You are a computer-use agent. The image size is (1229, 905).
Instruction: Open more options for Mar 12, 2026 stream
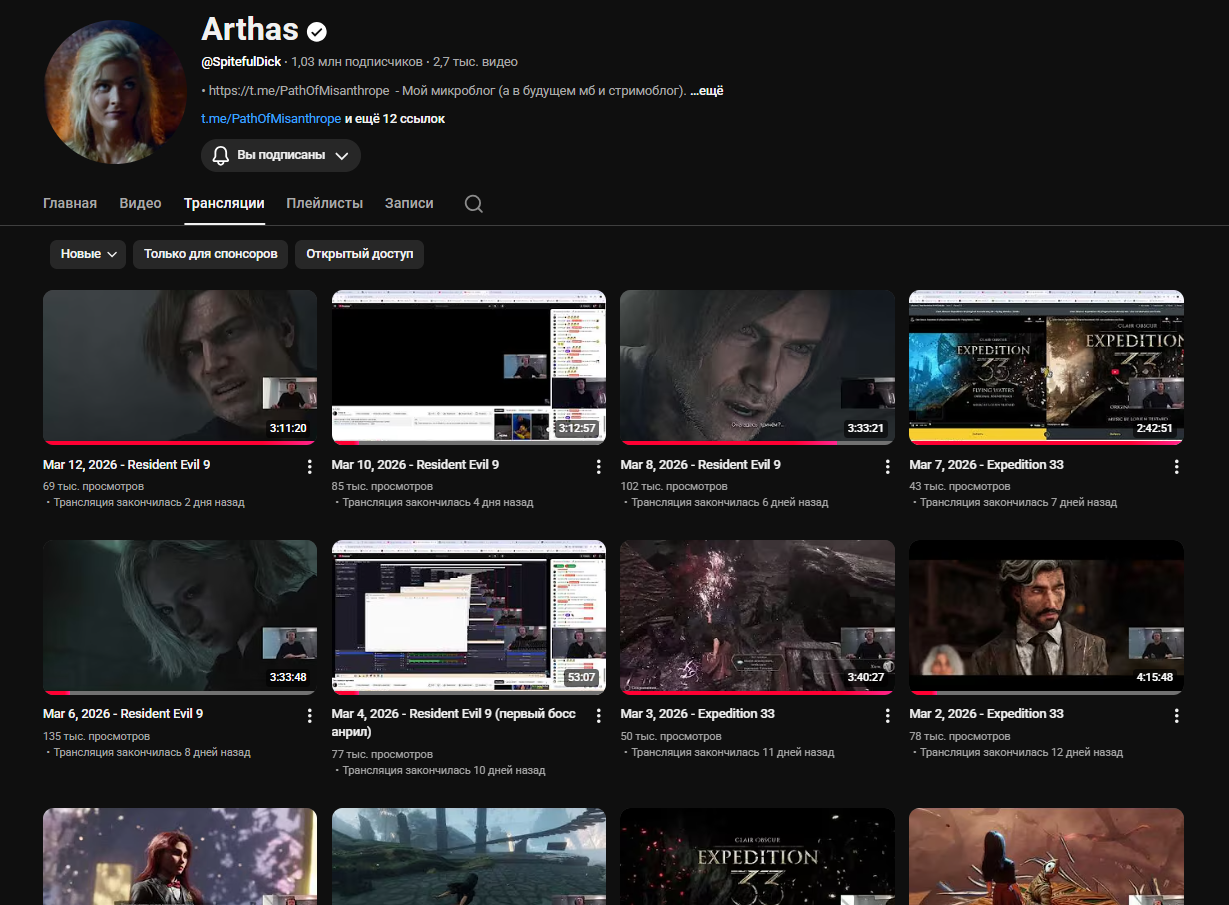[x=310, y=467]
